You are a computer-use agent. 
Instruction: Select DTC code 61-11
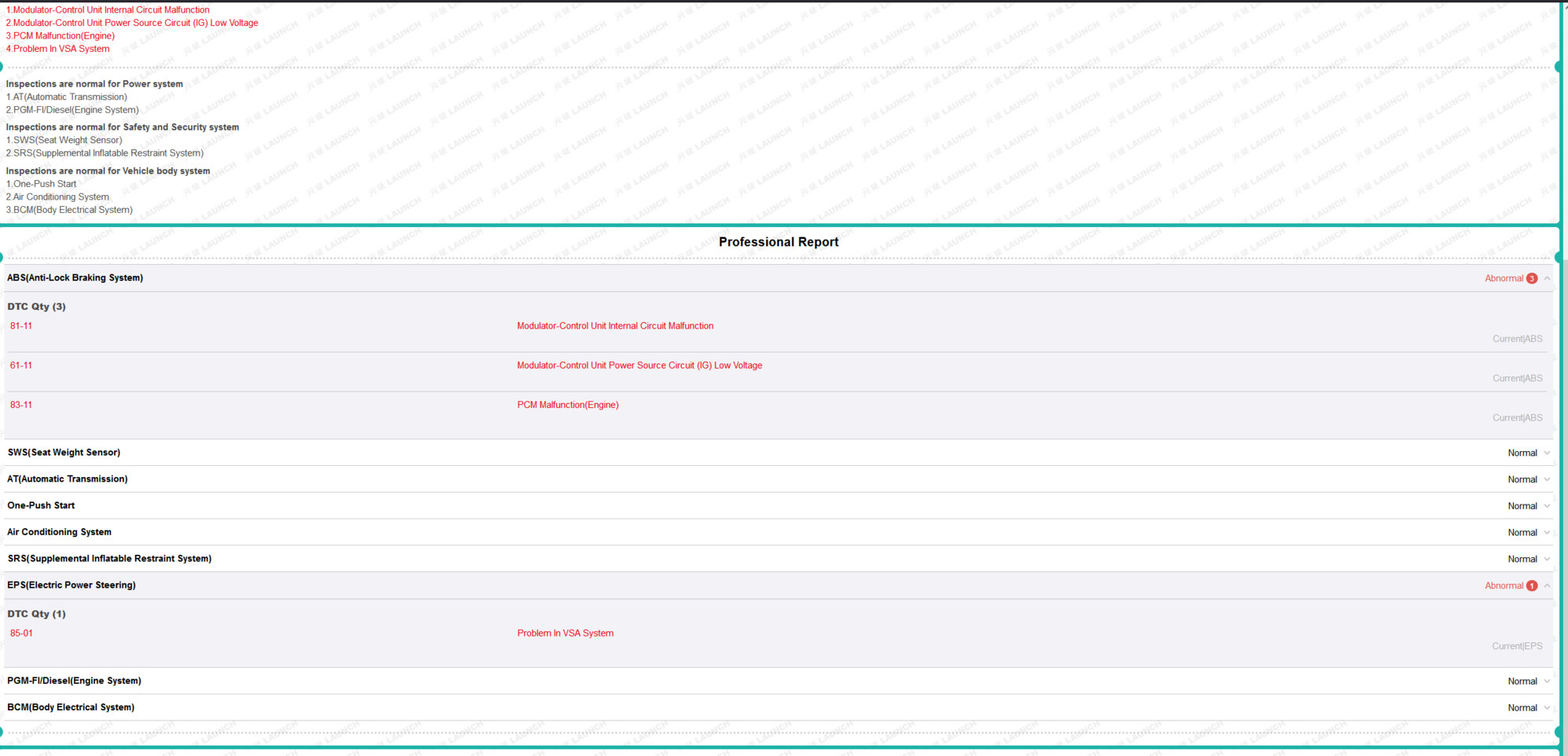pyautogui.click(x=21, y=365)
